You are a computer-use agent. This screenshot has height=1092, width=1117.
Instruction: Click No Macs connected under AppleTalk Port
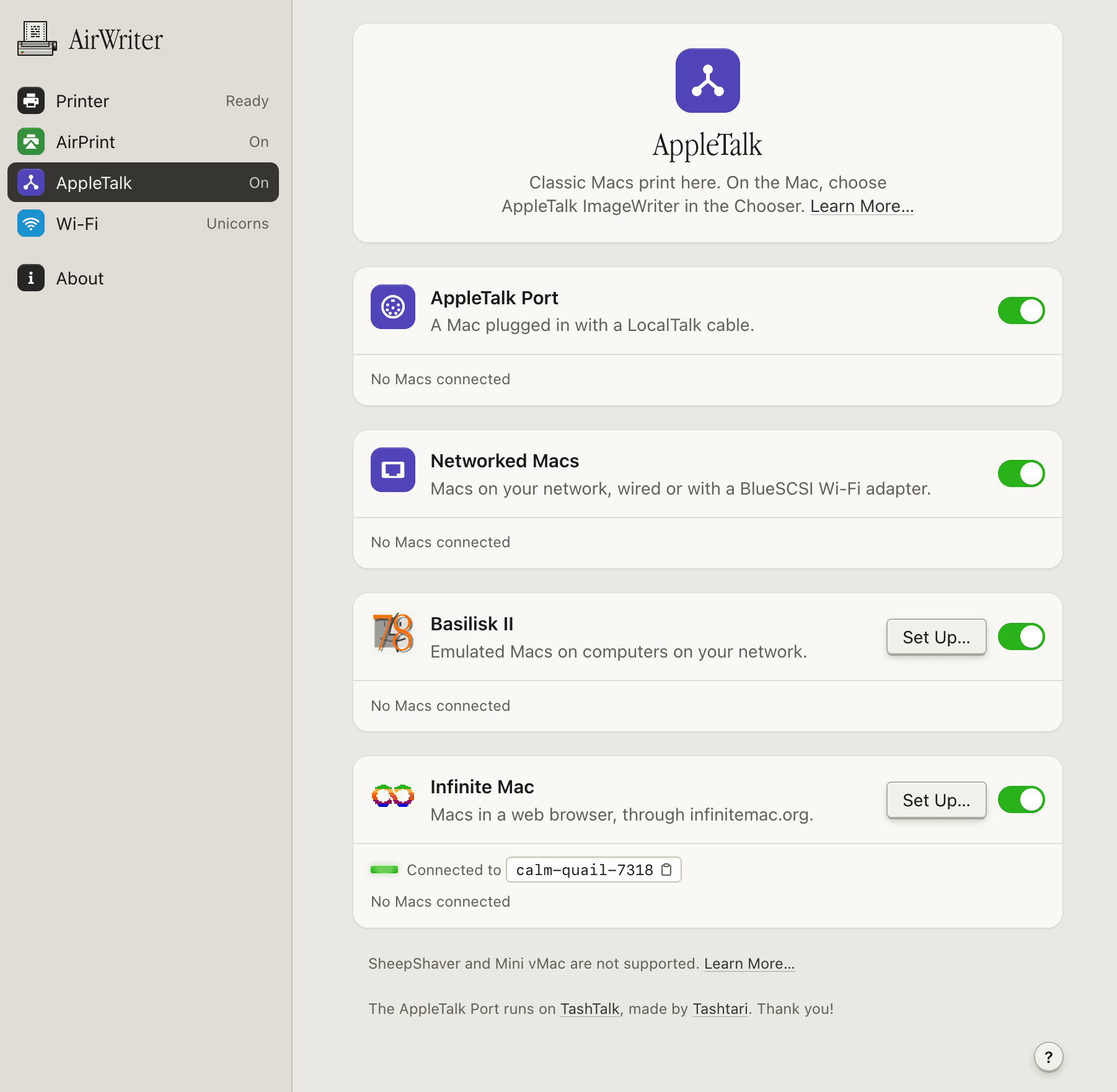[x=440, y=379]
